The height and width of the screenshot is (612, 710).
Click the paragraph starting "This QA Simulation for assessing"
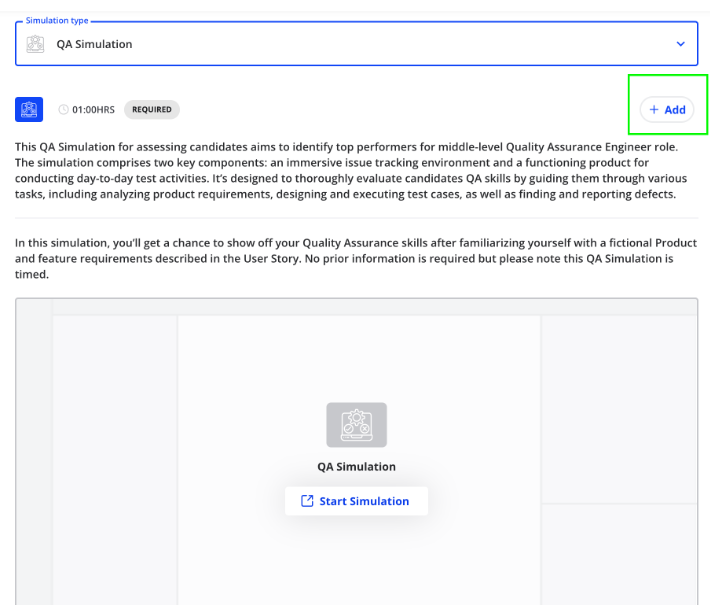[351, 171]
